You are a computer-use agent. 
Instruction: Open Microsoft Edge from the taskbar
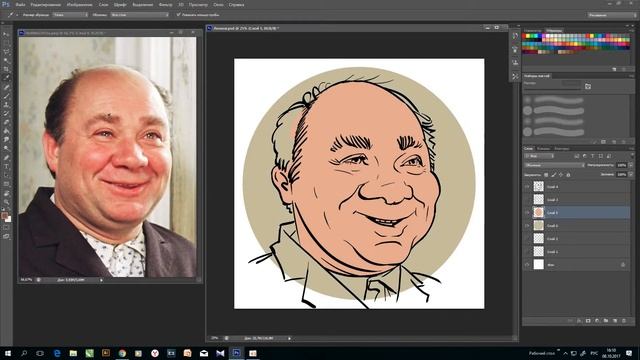tap(57, 353)
